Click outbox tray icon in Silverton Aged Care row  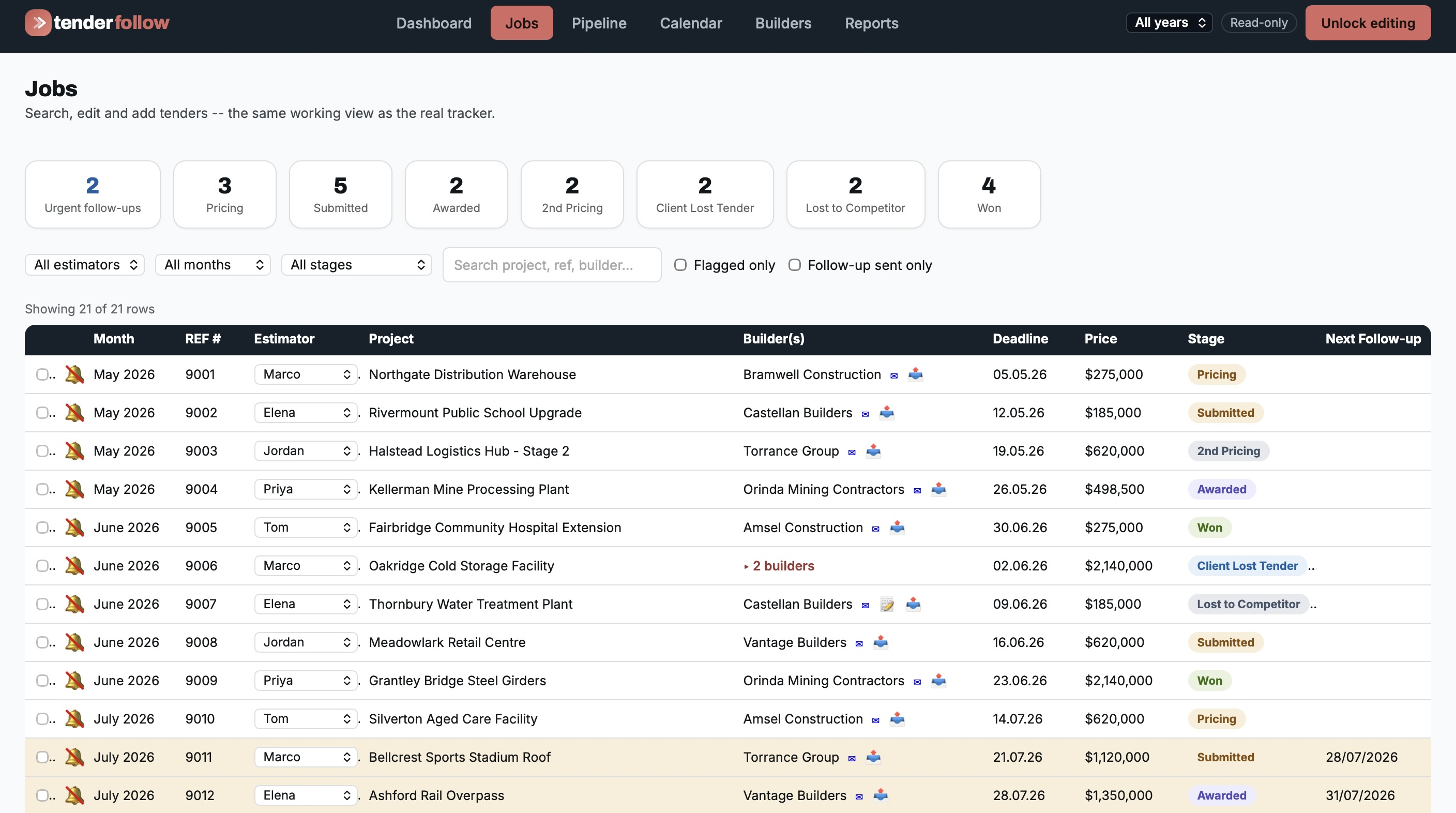click(x=897, y=718)
